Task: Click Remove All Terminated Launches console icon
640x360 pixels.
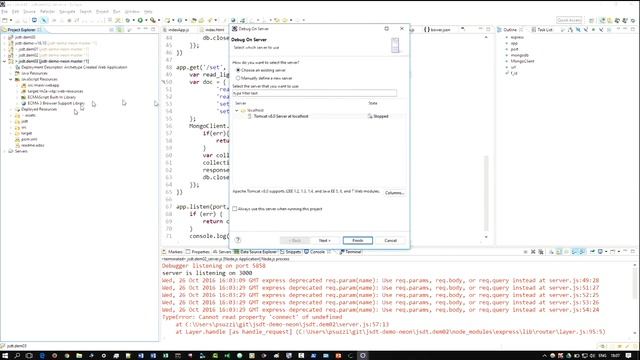Action: 541,252
